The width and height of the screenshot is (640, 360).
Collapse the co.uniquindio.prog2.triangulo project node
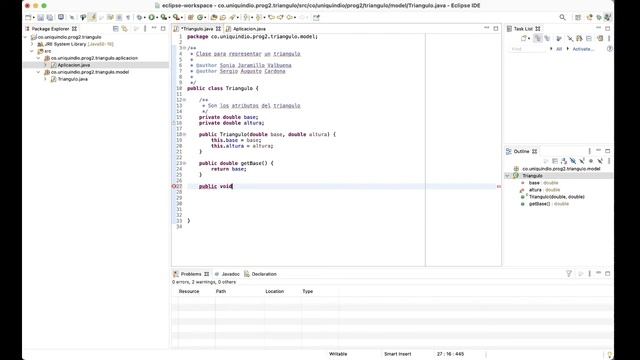click(x=25, y=37)
